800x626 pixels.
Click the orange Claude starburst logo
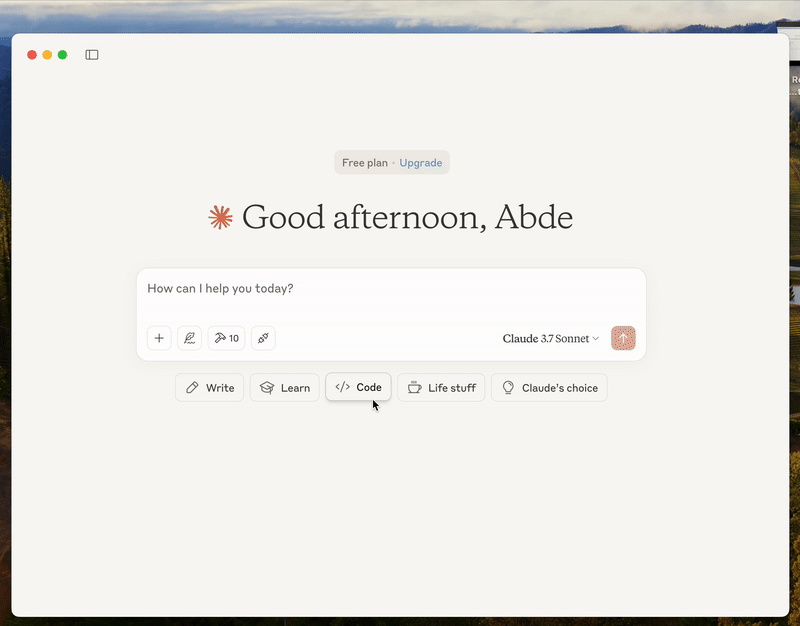click(x=220, y=217)
